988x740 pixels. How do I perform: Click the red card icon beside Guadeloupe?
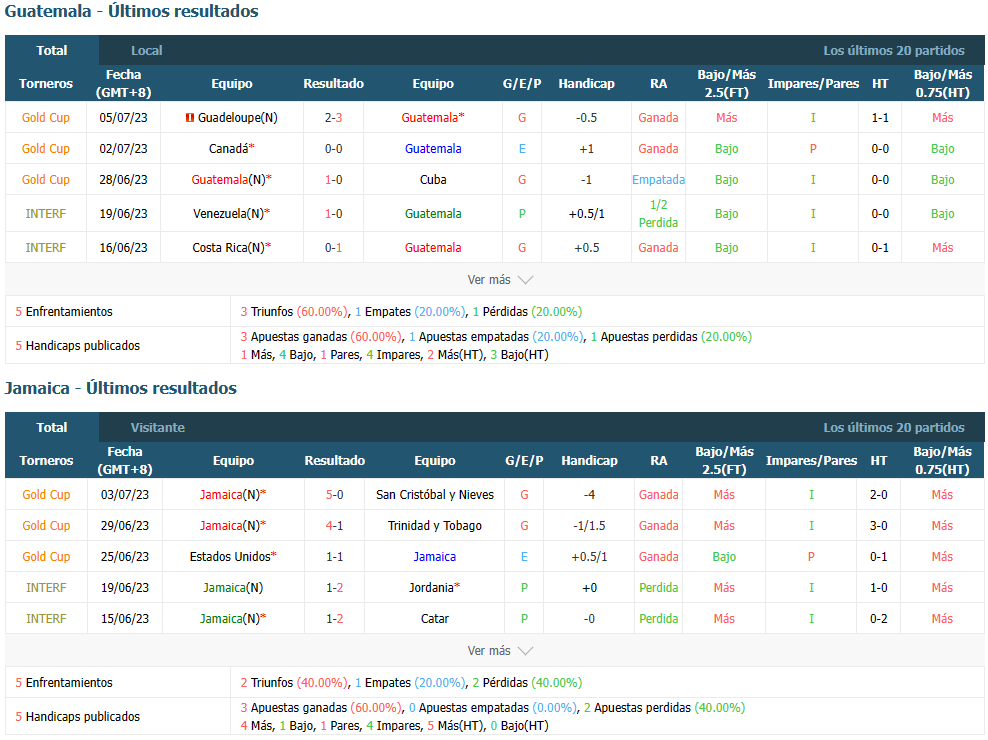(190, 117)
